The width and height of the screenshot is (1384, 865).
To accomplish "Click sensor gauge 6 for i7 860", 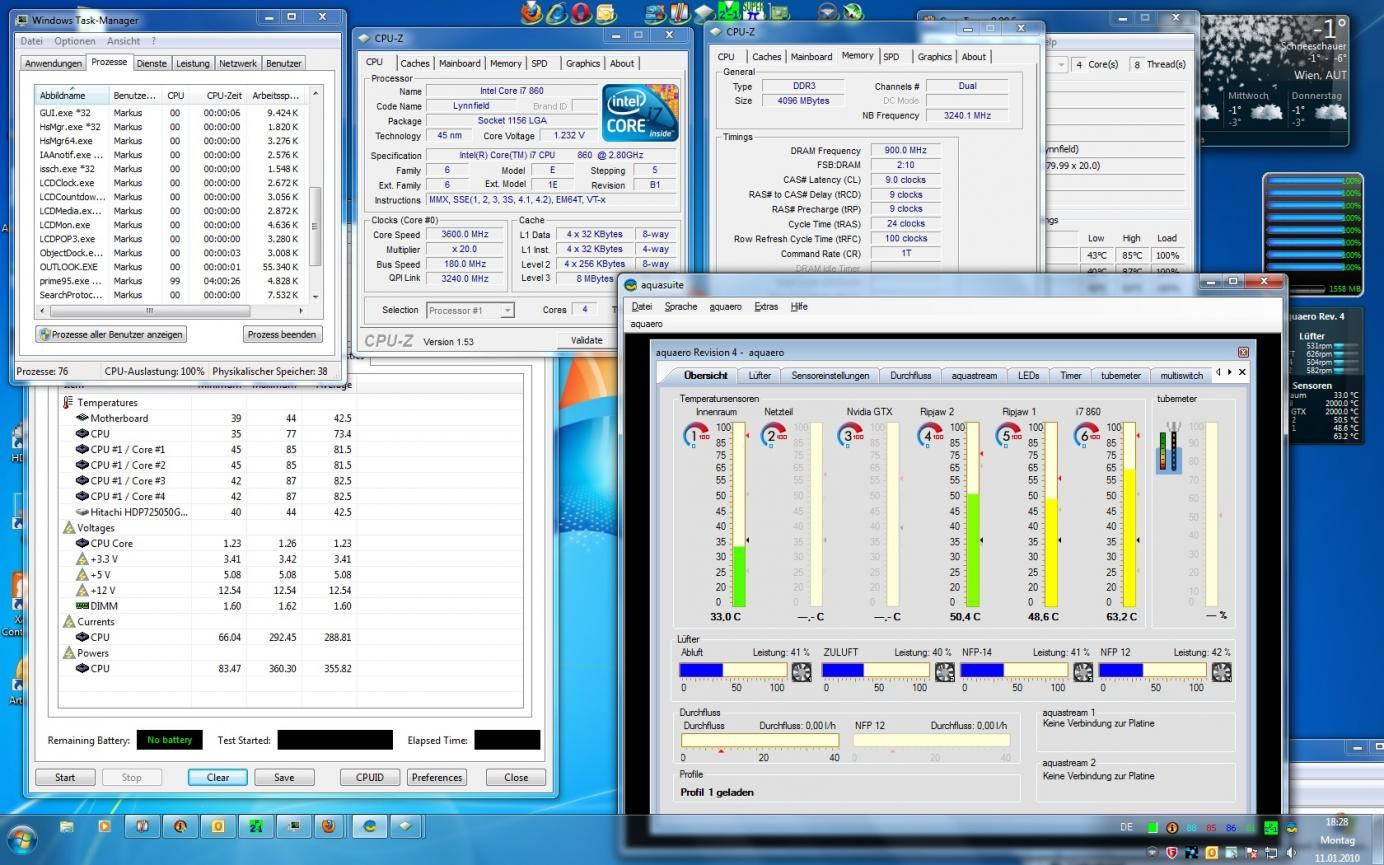I will 1085,435.
